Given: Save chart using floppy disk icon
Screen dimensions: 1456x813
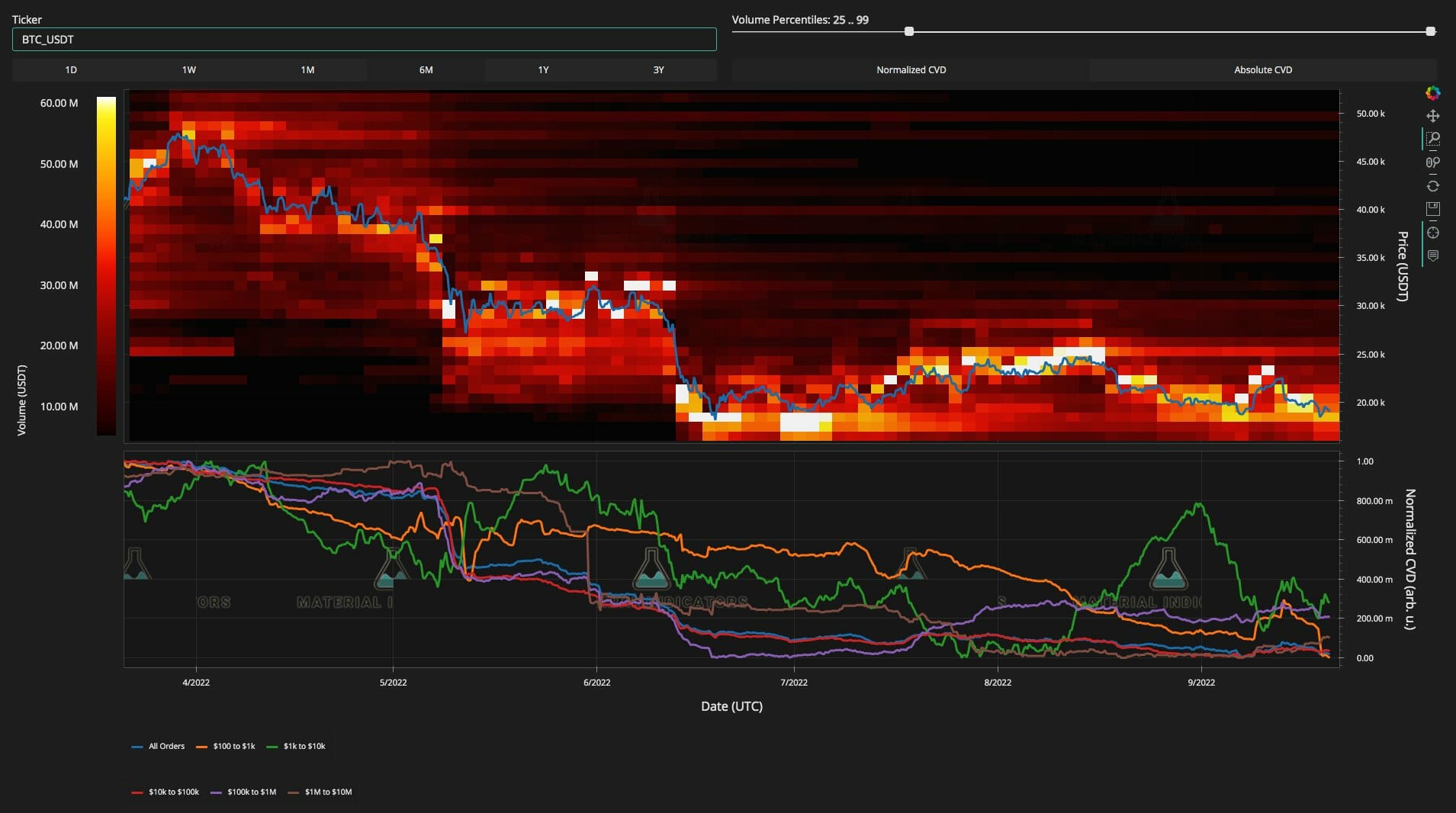Looking at the screenshot, I should click(1432, 209).
